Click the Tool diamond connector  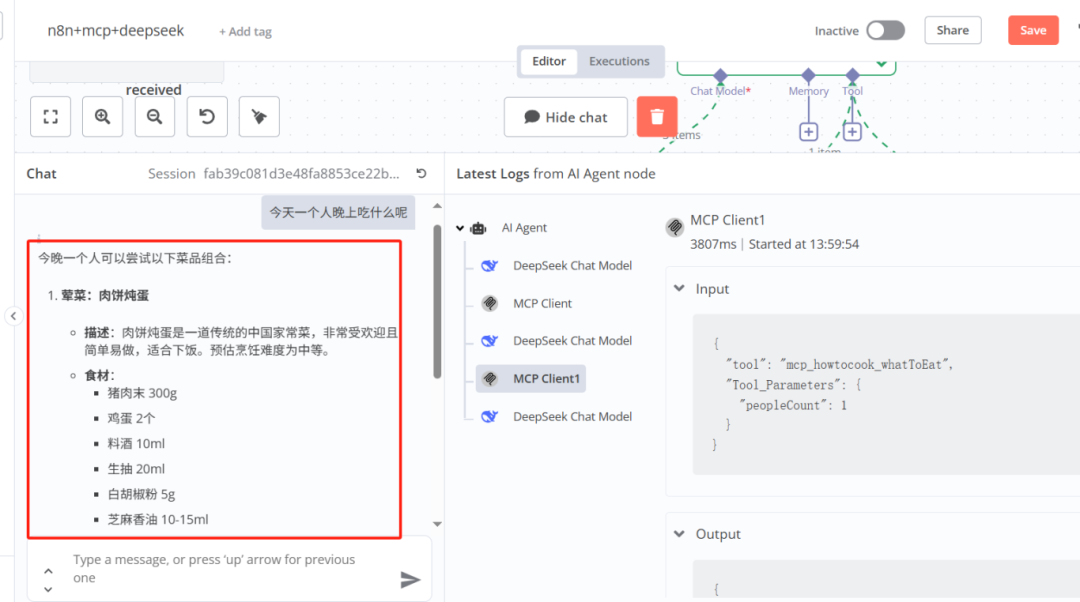point(853,74)
